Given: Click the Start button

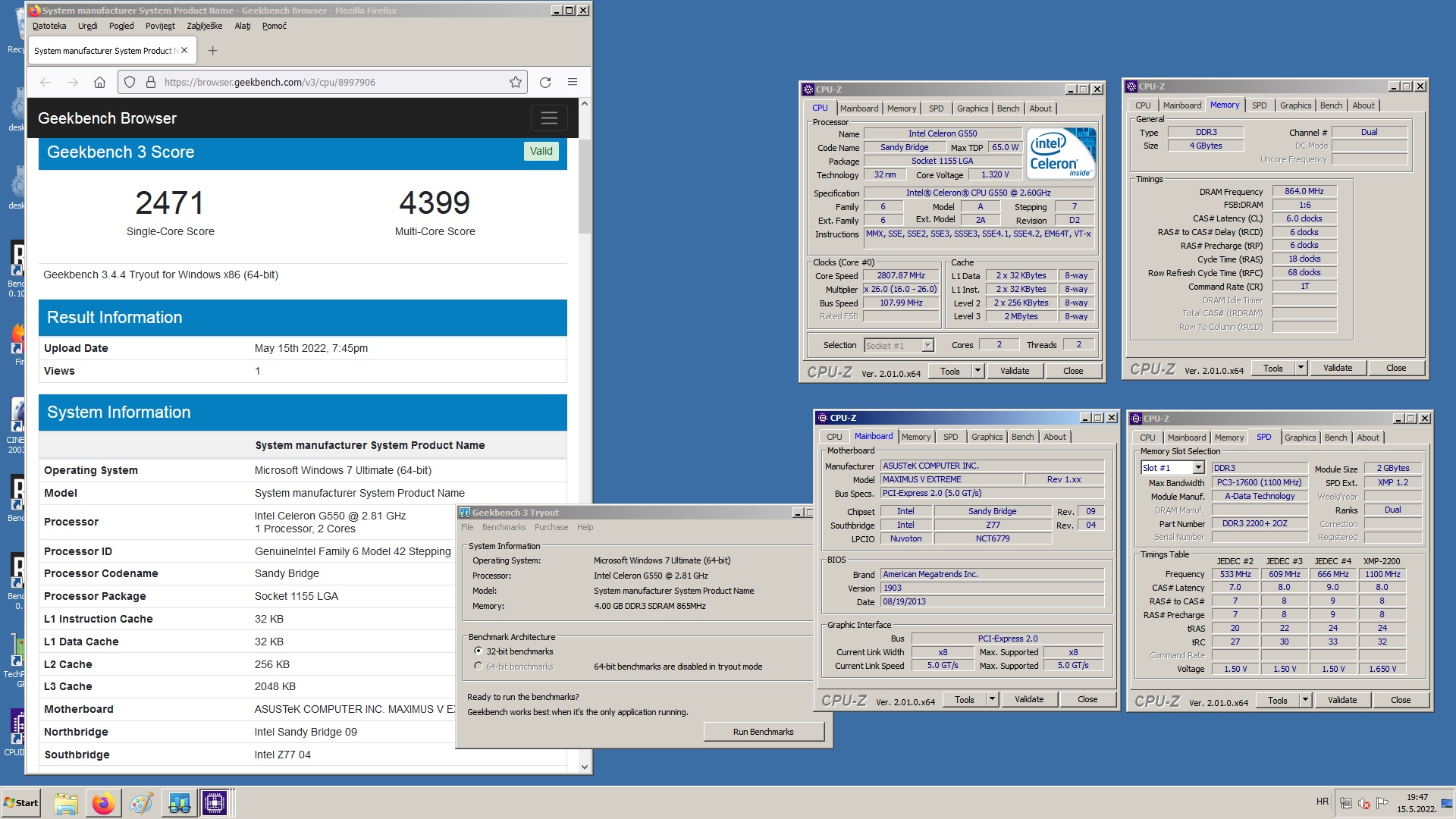Looking at the screenshot, I should (x=21, y=803).
